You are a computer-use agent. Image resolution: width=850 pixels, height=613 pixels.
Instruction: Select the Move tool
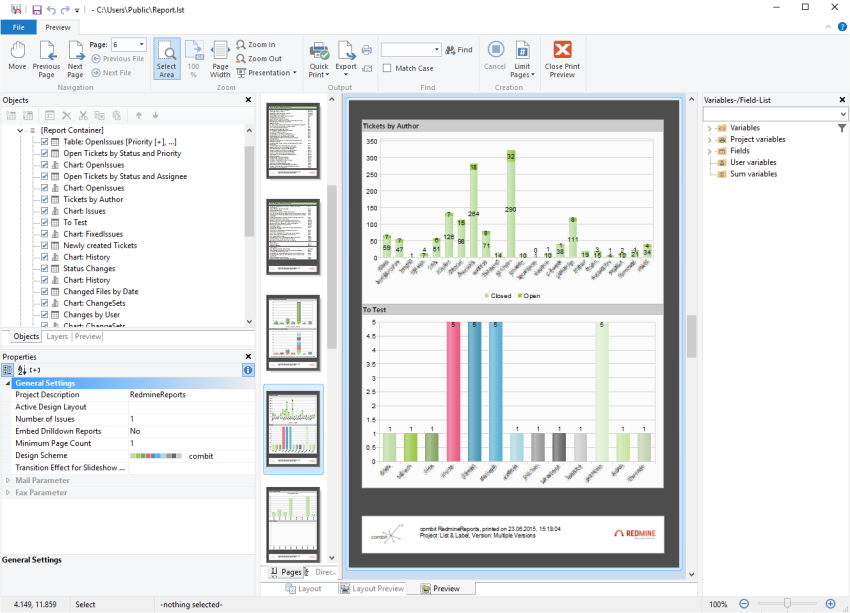[x=17, y=58]
